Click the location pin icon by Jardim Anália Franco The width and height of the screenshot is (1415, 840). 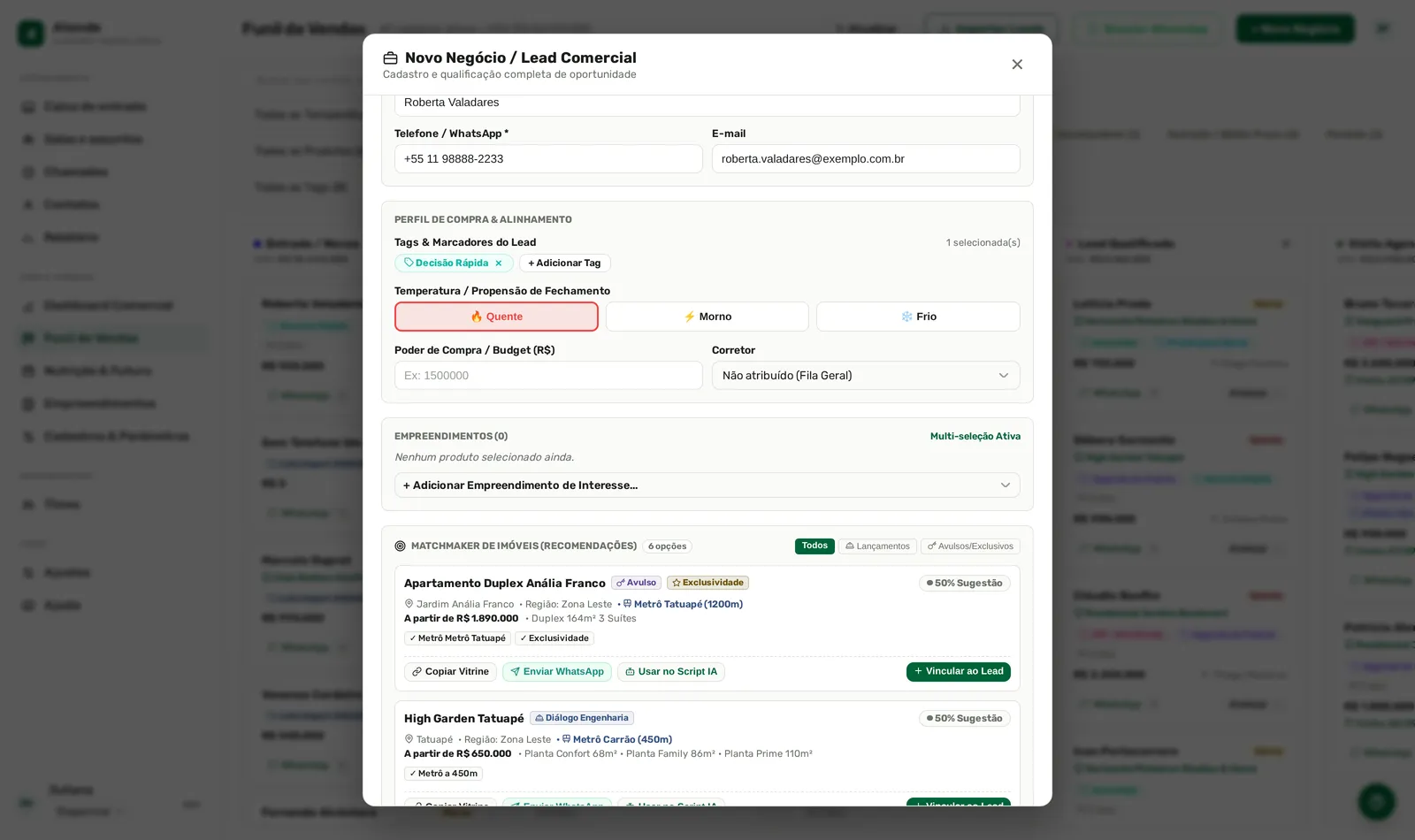(x=409, y=605)
